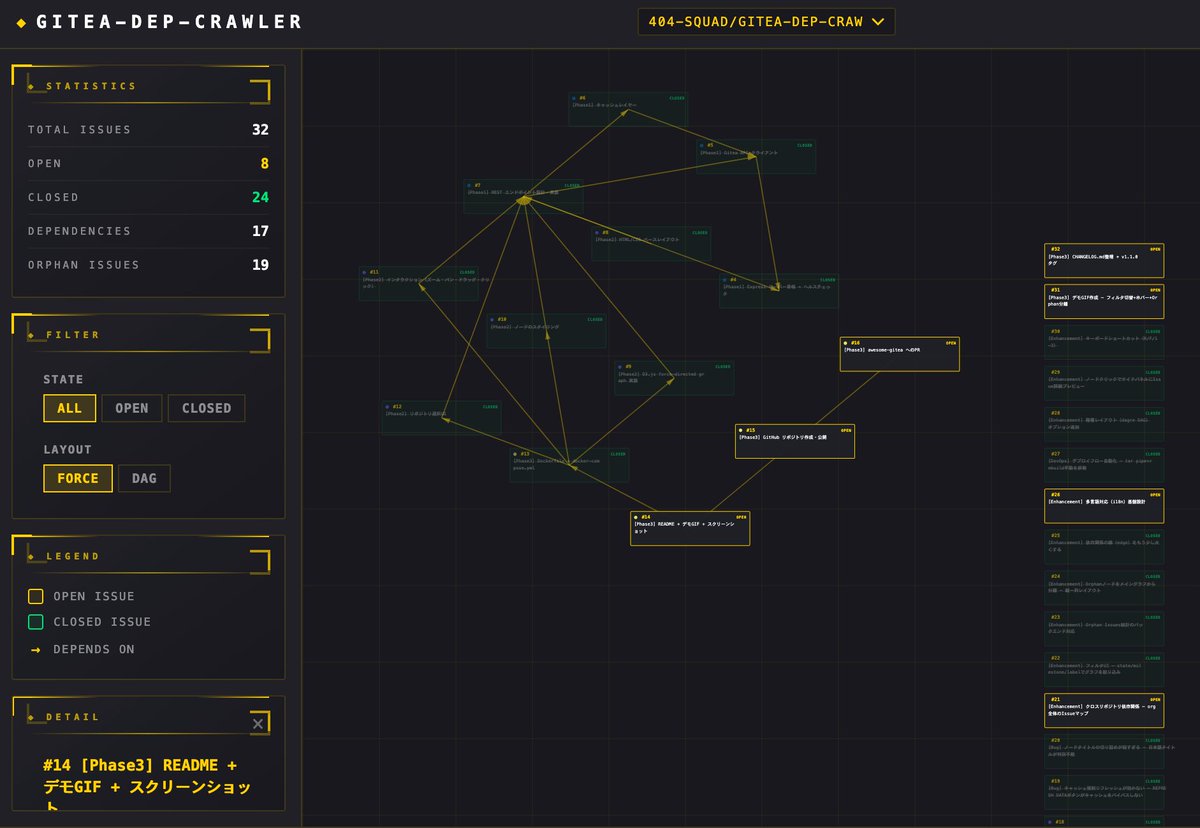The height and width of the screenshot is (828, 1200).
Task: Switch layout to DAG
Action: click(144, 478)
